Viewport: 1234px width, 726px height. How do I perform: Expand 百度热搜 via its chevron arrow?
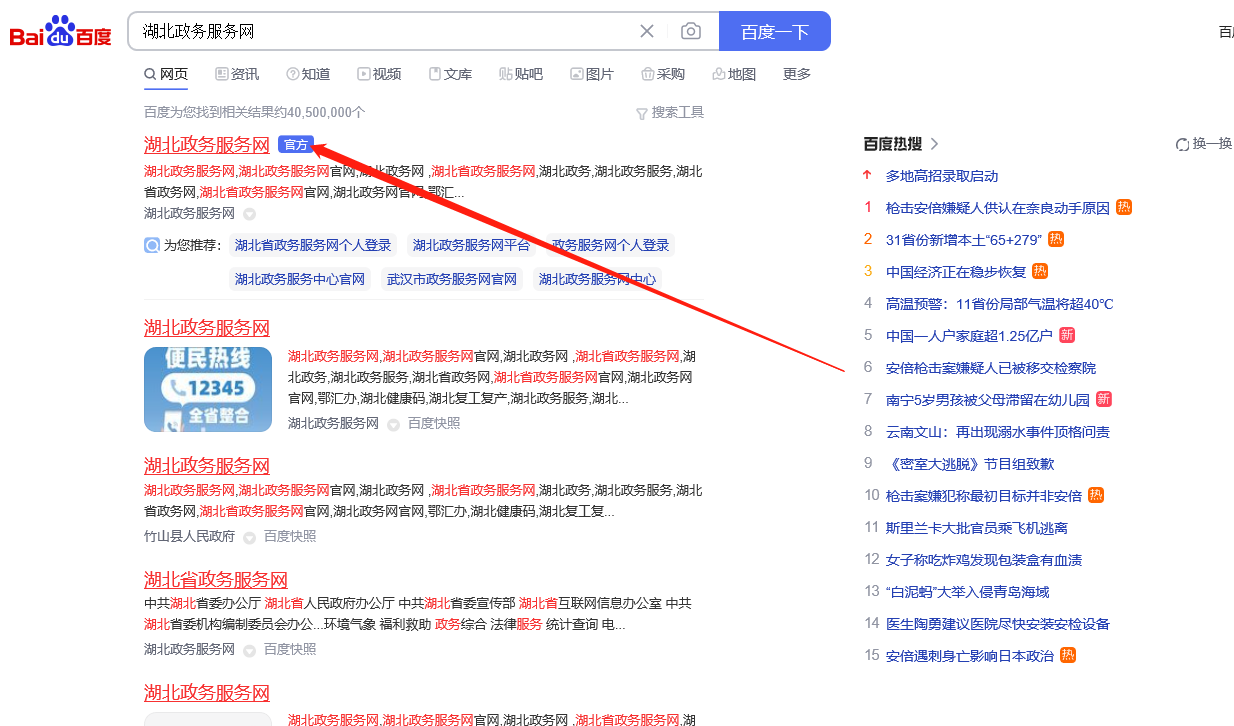click(x=935, y=144)
